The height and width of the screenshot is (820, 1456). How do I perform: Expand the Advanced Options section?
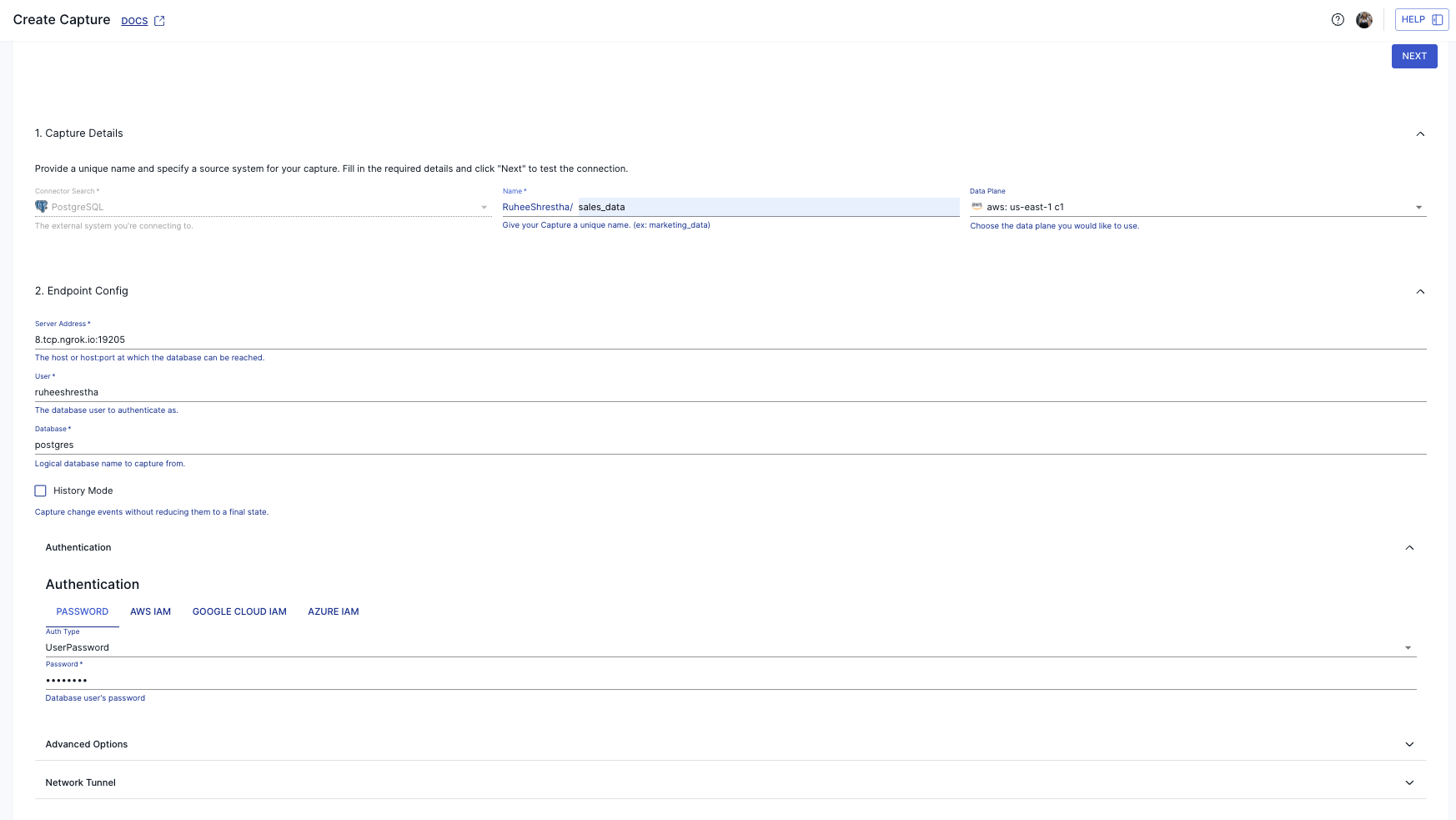coord(1409,743)
